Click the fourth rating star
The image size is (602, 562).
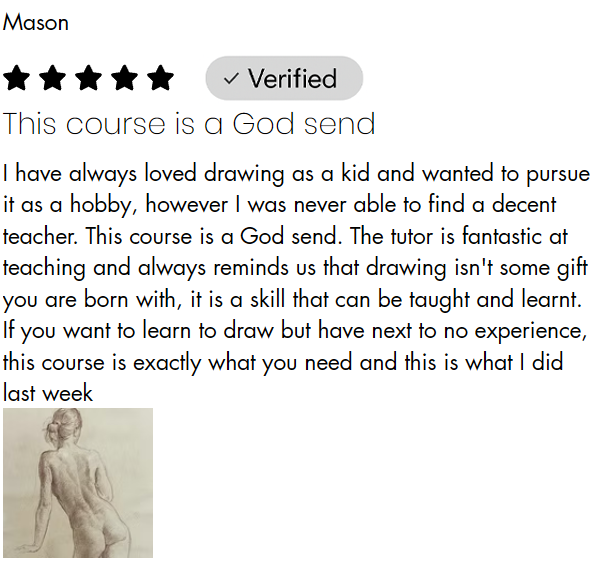click(124, 78)
